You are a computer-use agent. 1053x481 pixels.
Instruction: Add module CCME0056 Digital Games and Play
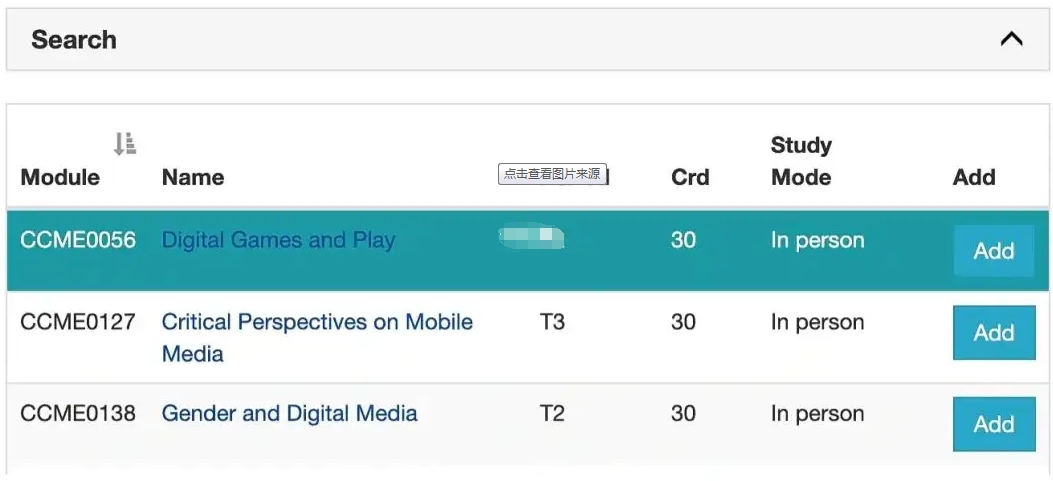click(x=994, y=251)
